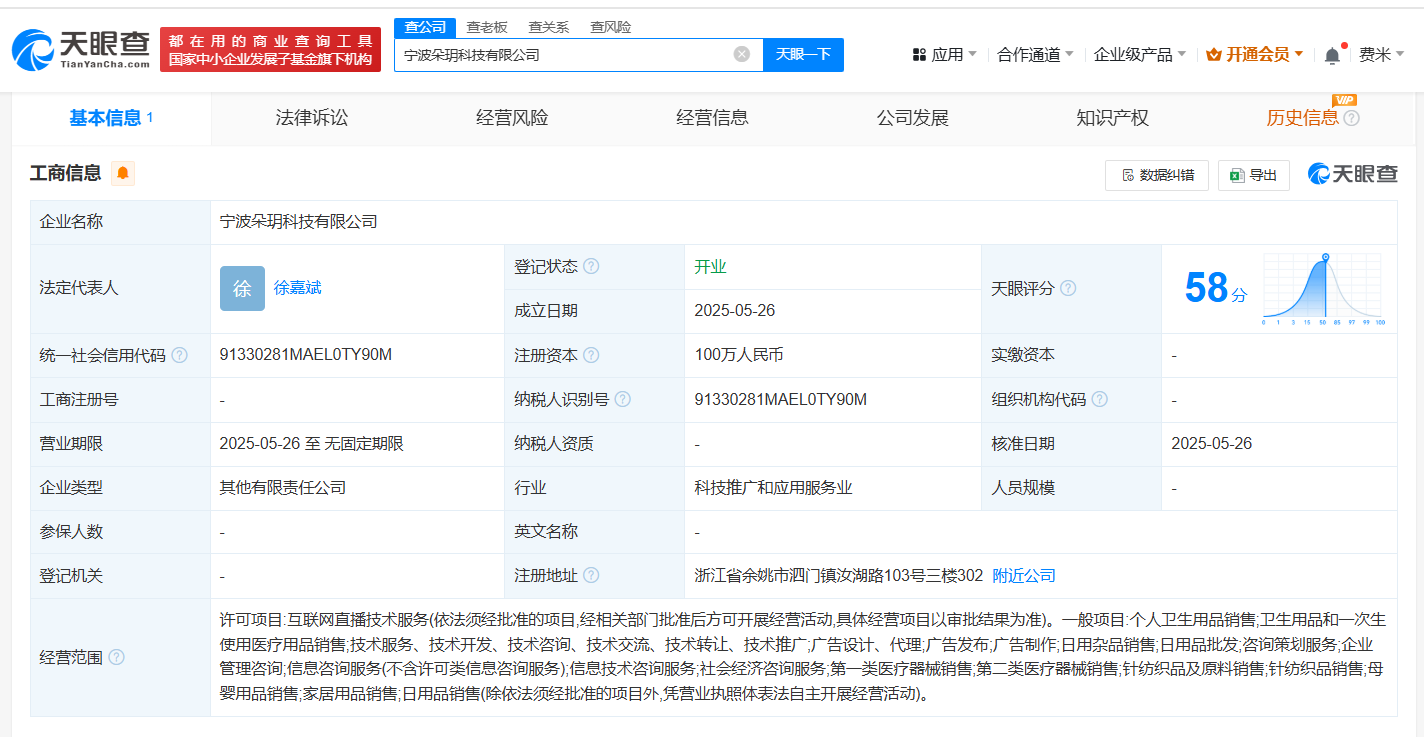
Task: Click the 天眼评分 distribution chart
Action: (1323, 290)
